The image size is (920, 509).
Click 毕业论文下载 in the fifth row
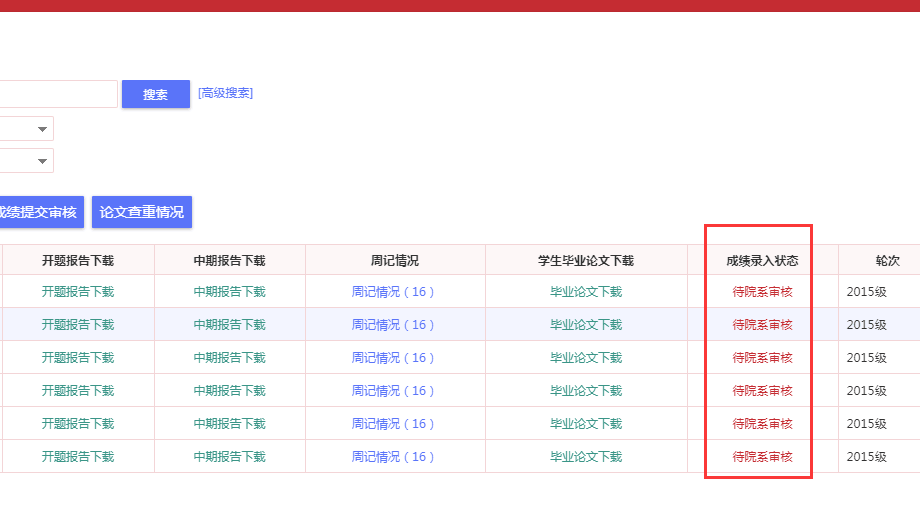[586, 424]
